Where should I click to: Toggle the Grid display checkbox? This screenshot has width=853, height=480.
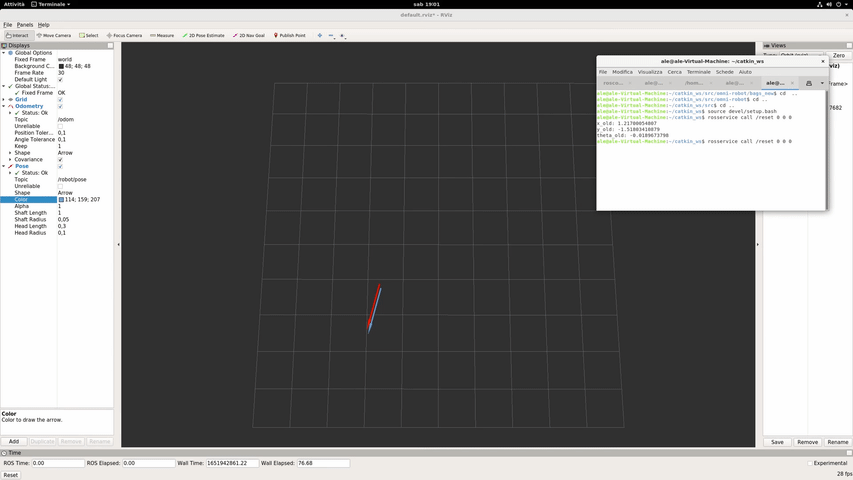click(60, 100)
